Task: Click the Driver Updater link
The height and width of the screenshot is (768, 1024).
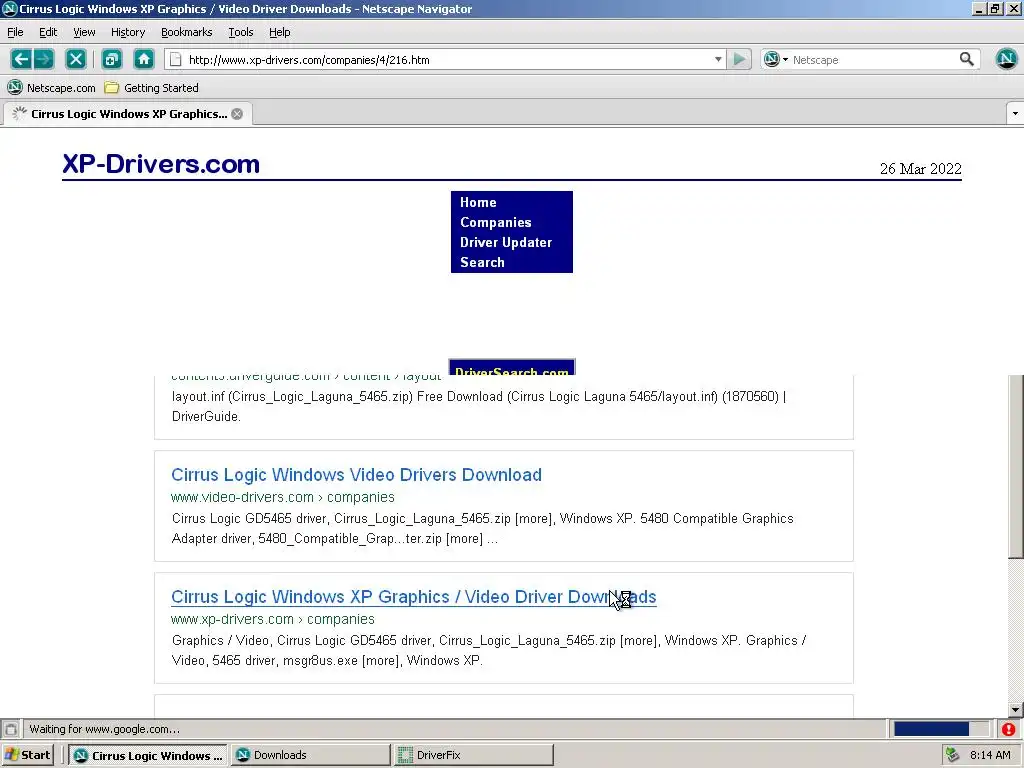Action: 506,242
